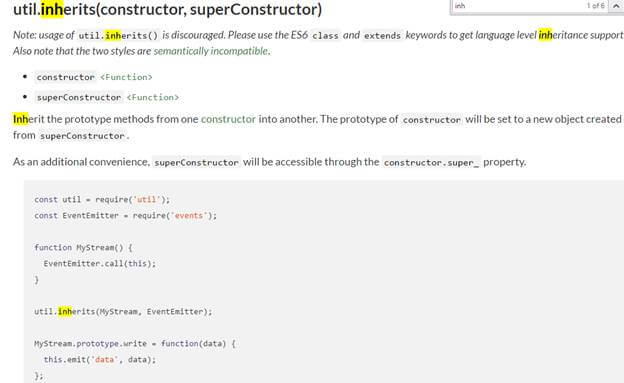Click the highlighted util.inherits(MyStream, EventEmitter) line
The height and width of the screenshot is (383, 624).
pos(123,312)
